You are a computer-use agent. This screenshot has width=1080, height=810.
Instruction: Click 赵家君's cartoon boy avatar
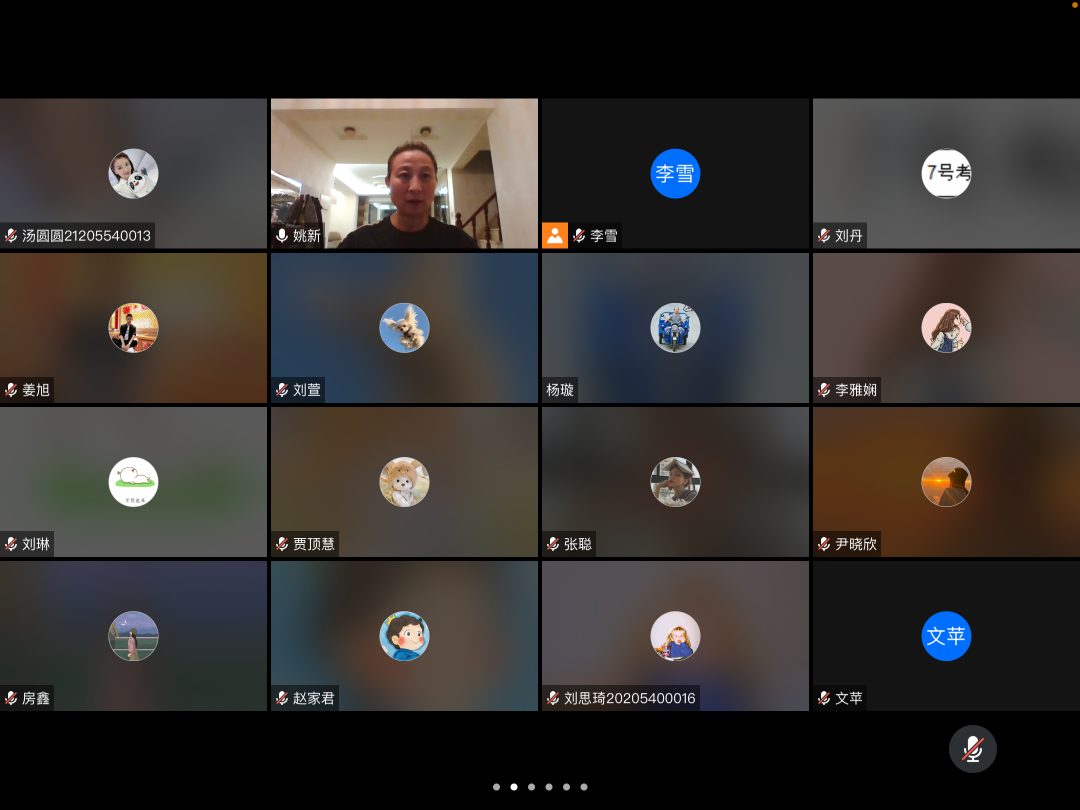404,636
